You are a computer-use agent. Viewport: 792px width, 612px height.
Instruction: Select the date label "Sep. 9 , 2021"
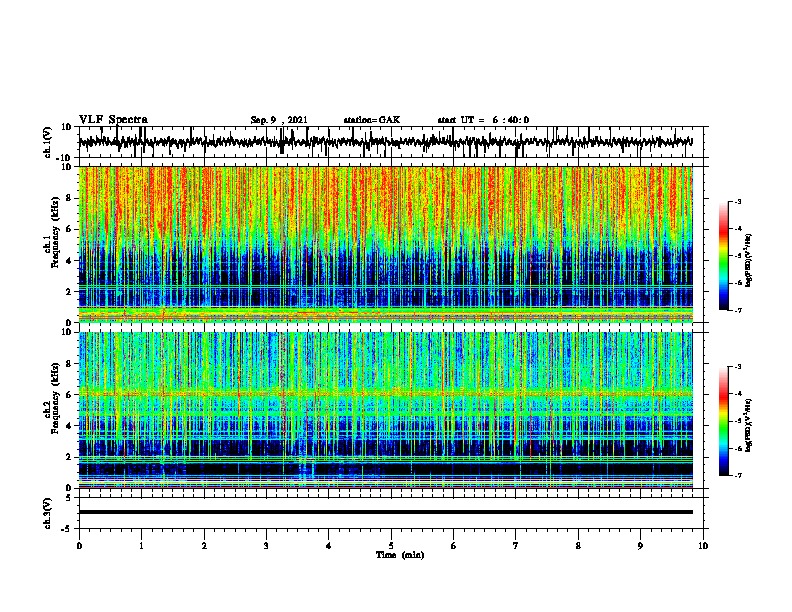pos(279,120)
